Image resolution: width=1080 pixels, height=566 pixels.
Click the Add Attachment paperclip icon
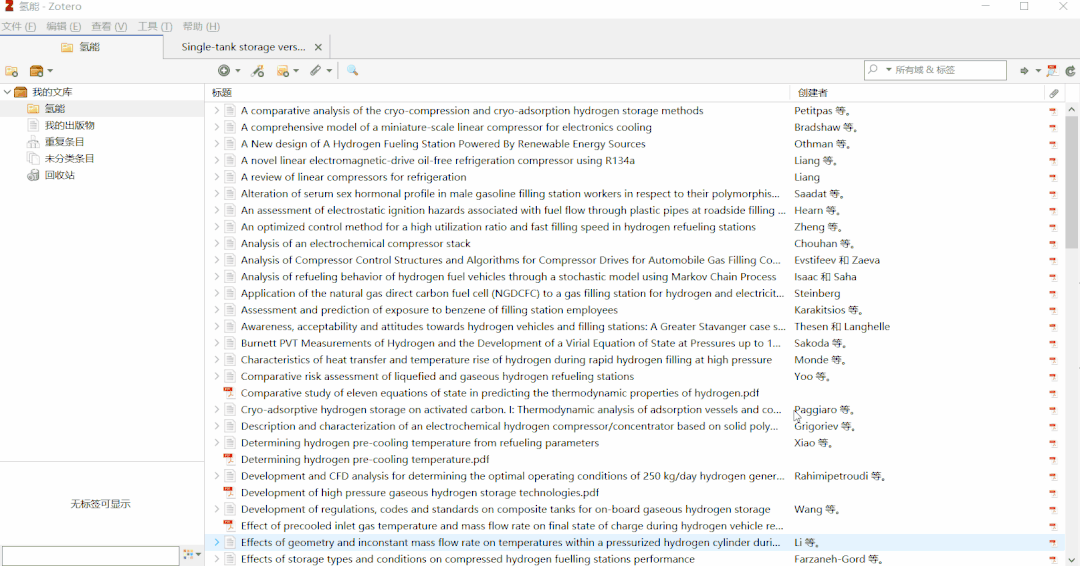click(316, 71)
